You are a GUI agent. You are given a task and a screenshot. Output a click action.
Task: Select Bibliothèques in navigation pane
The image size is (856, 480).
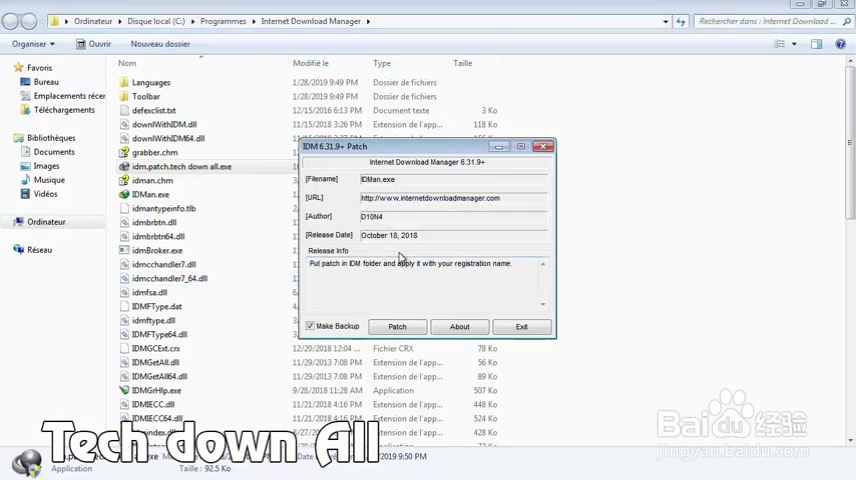coord(51,138)
